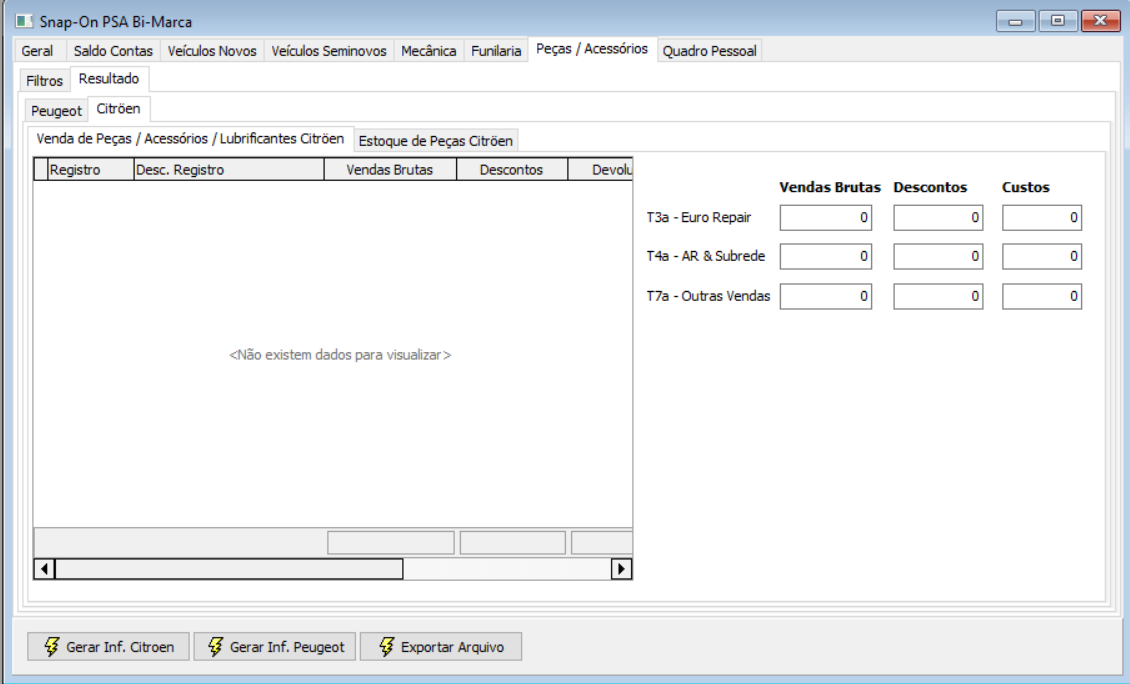Maximize the Snap-On PSA Bi-Marca window

pyautogui.click(x=1057, y=21)
